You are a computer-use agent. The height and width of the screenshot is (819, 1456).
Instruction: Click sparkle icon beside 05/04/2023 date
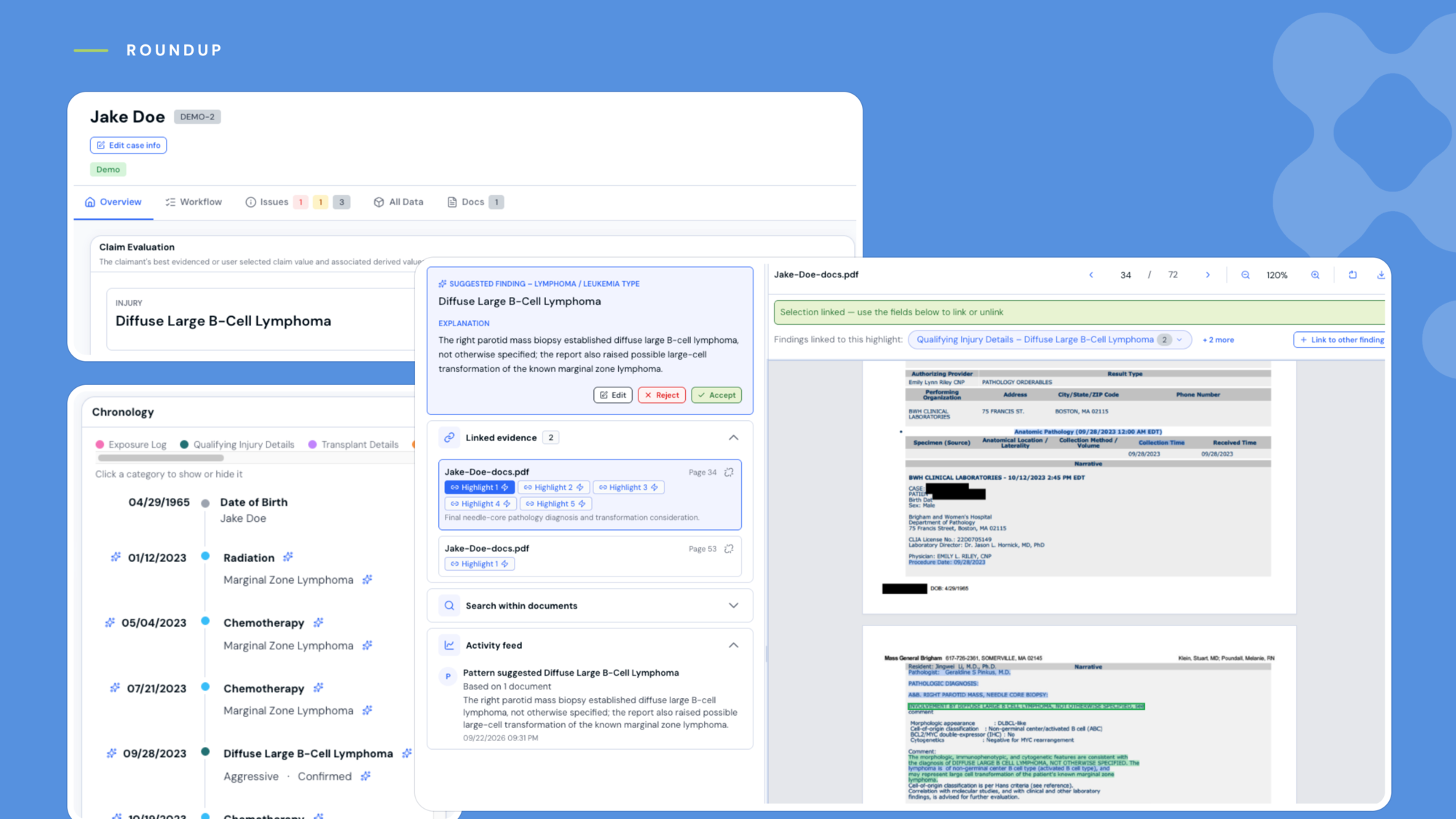[x=110, y=622]
